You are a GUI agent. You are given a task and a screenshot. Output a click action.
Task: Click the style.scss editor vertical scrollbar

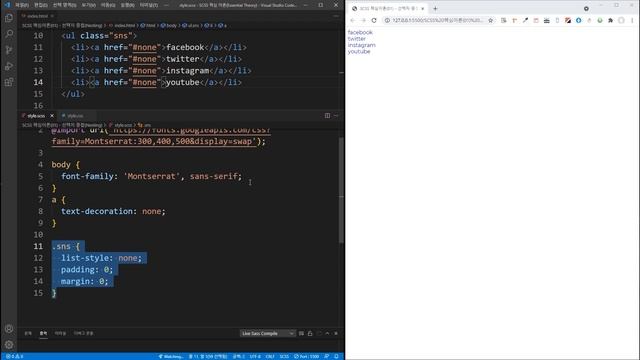341,191
